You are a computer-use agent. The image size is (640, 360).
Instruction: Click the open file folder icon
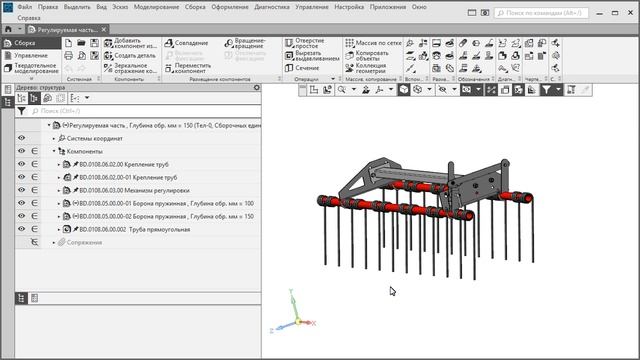tap(81, 43)
